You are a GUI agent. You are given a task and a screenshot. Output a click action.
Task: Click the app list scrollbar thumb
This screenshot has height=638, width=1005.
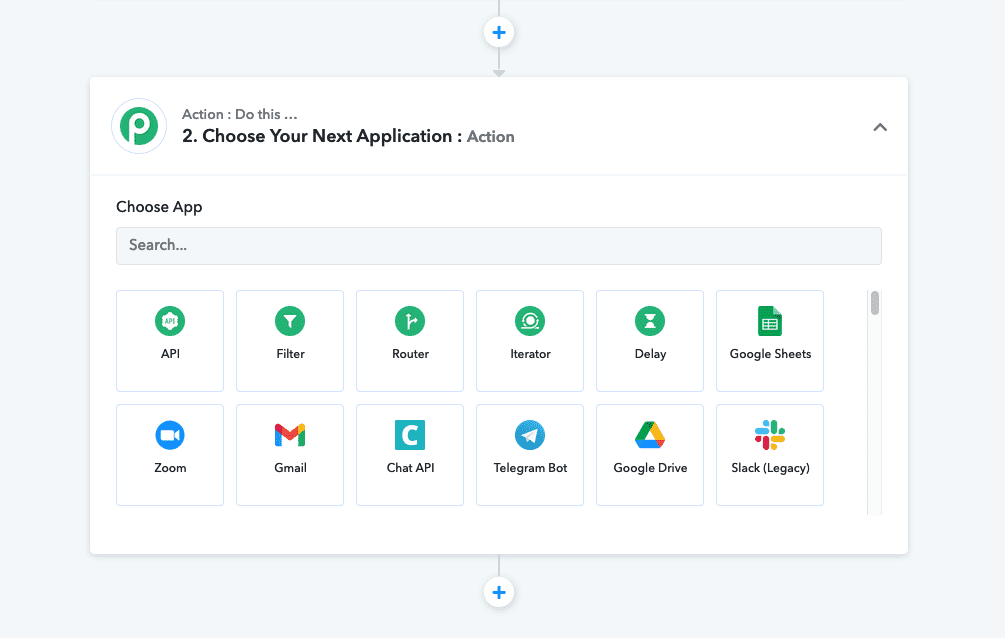click(x=875, y=303)
